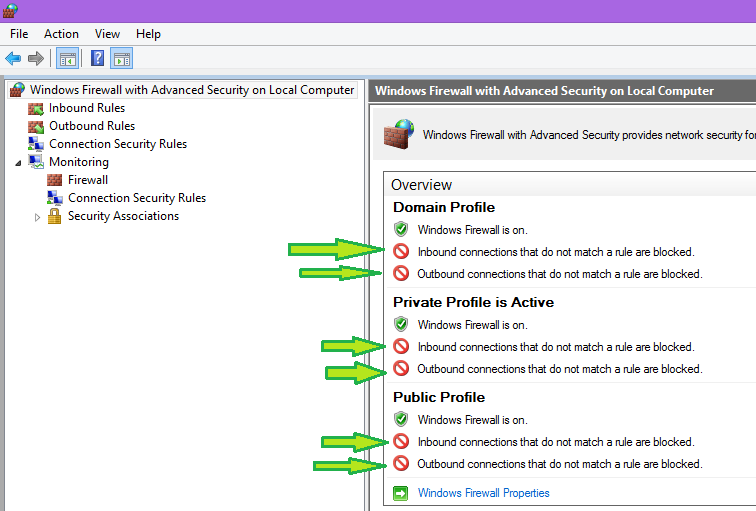Click Public Profile inbound connections blocked text
The image size is (756, 511).
(x=556, y=442)
